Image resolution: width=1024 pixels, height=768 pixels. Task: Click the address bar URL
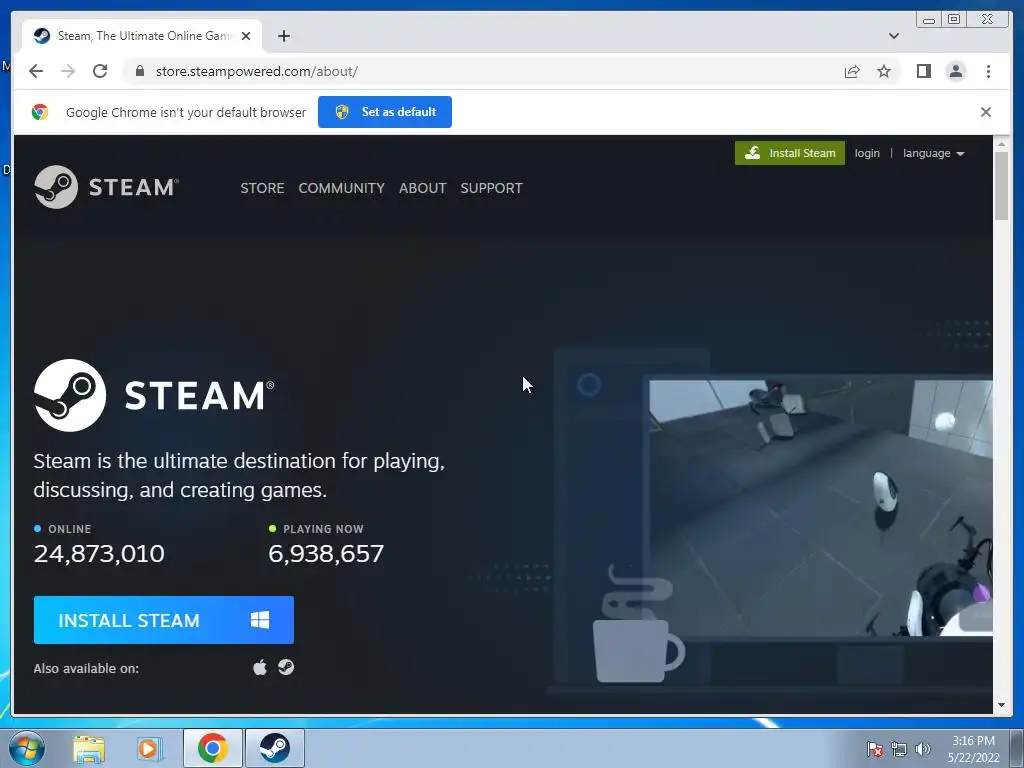[256, 71]
